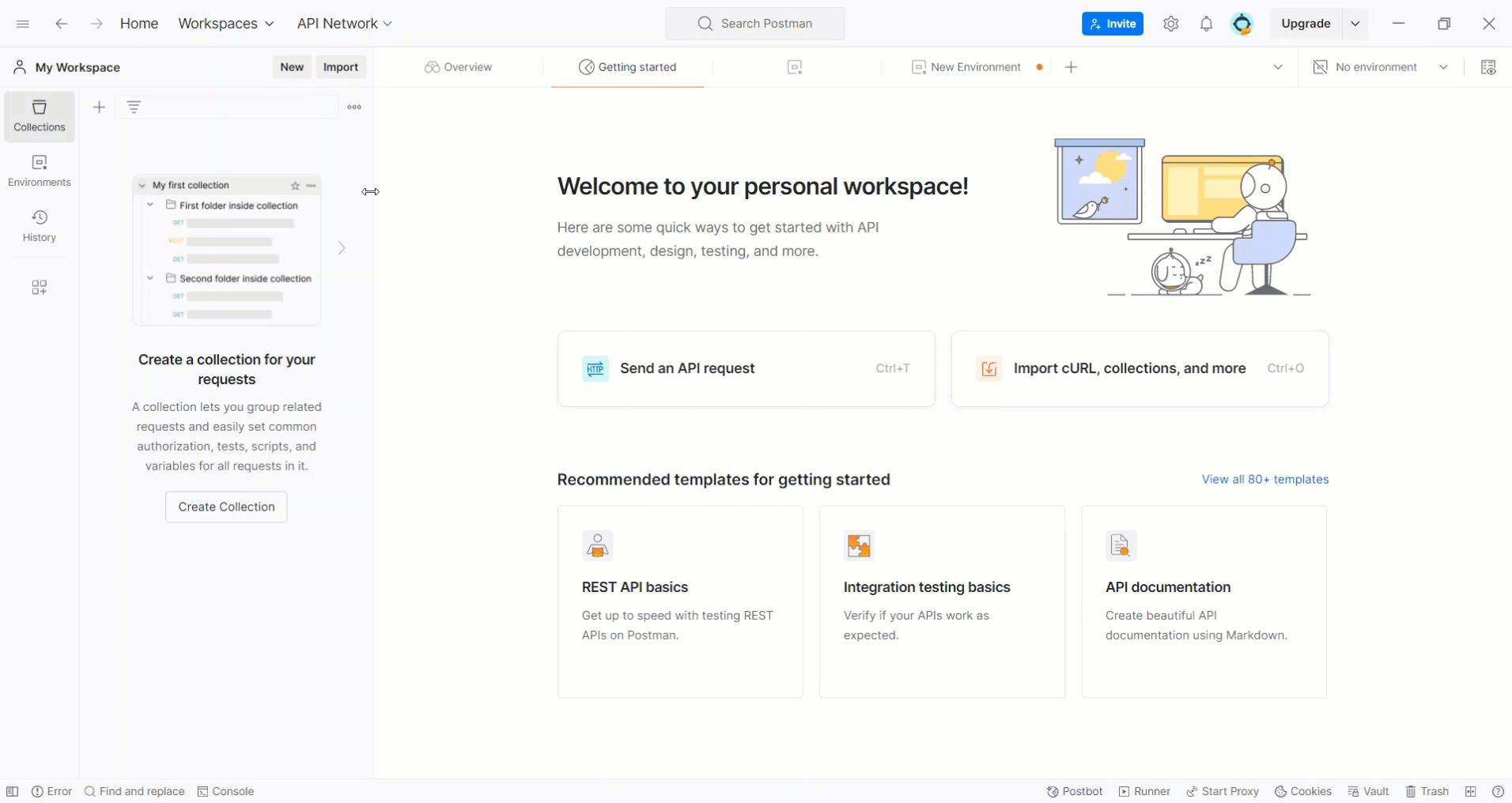The width and height of the screenshot is (1512, 803).
Task: Go forward with the right arrow
Action: point(96,24)
